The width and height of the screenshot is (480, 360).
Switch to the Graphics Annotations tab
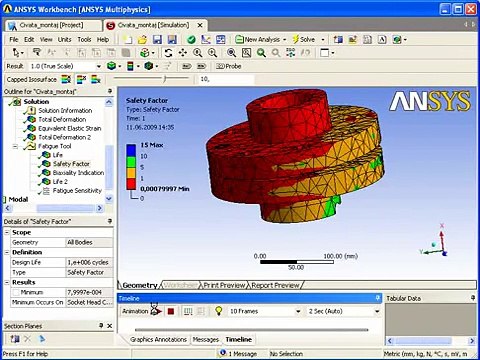(158, 339)
